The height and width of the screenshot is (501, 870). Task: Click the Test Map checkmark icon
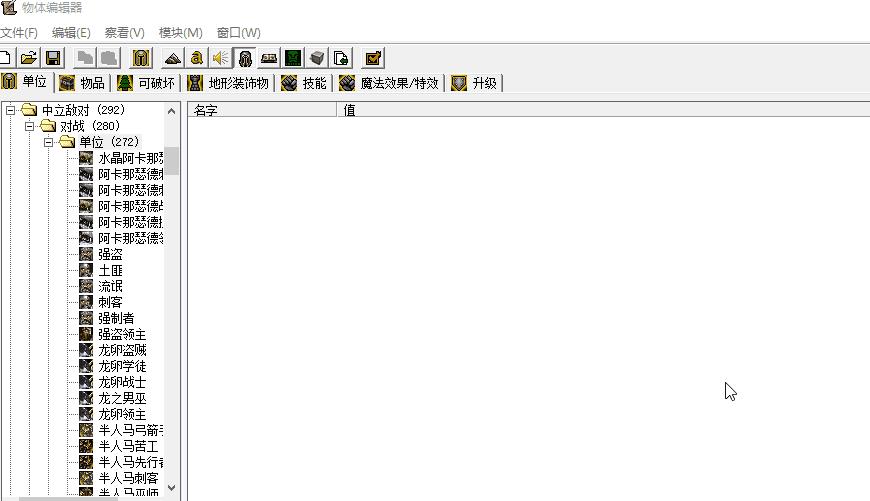(x=373, y=58)
